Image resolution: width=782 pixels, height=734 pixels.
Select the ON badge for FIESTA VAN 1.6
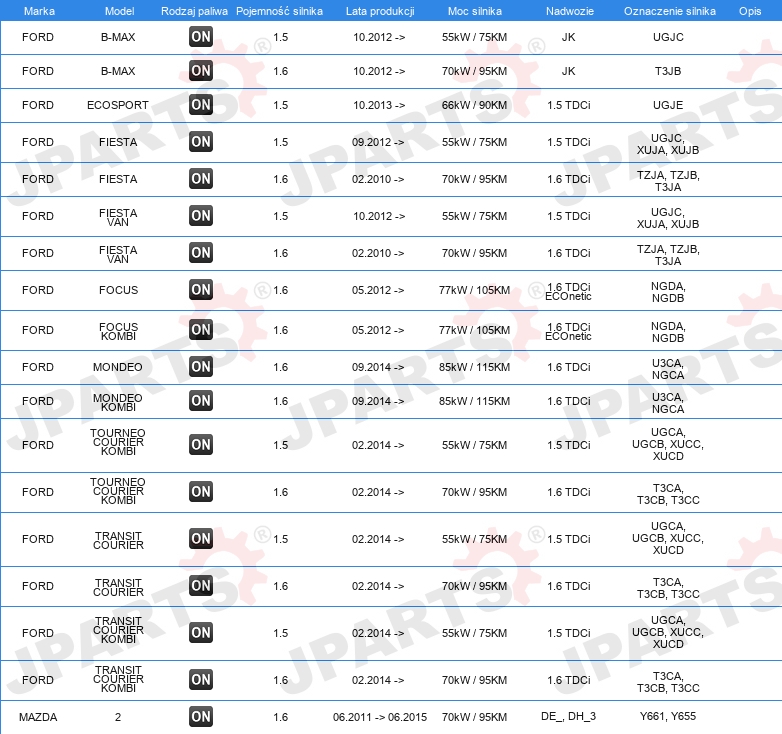(x=201, y=253)
